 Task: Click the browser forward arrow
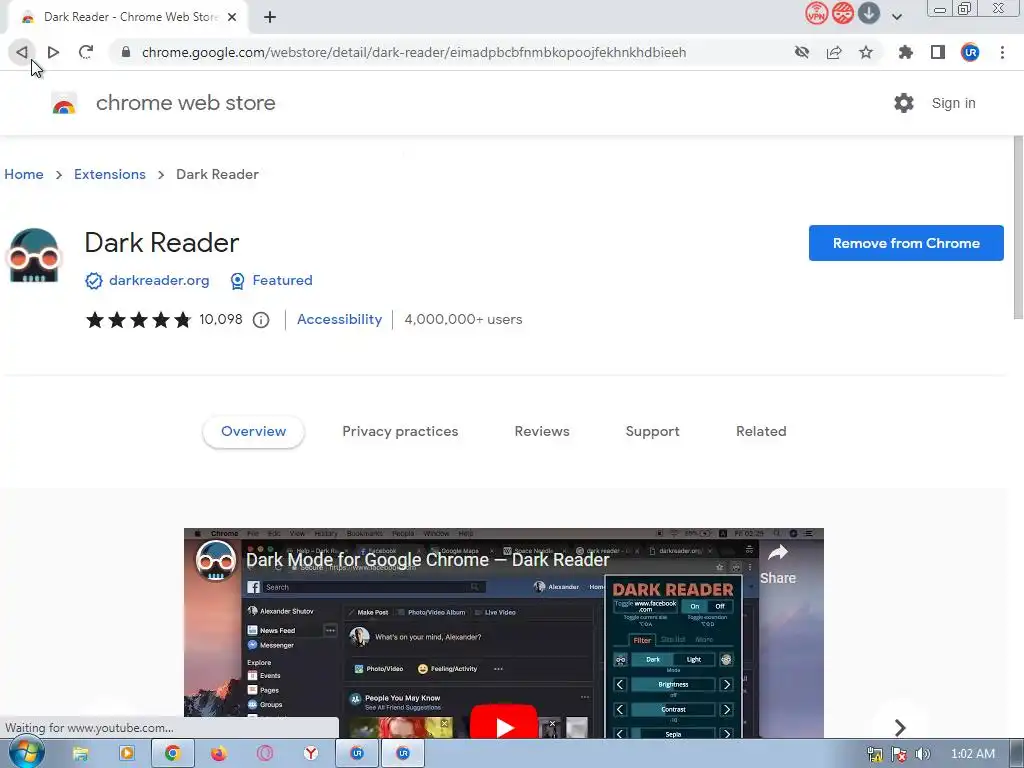(x=54, y=52)
